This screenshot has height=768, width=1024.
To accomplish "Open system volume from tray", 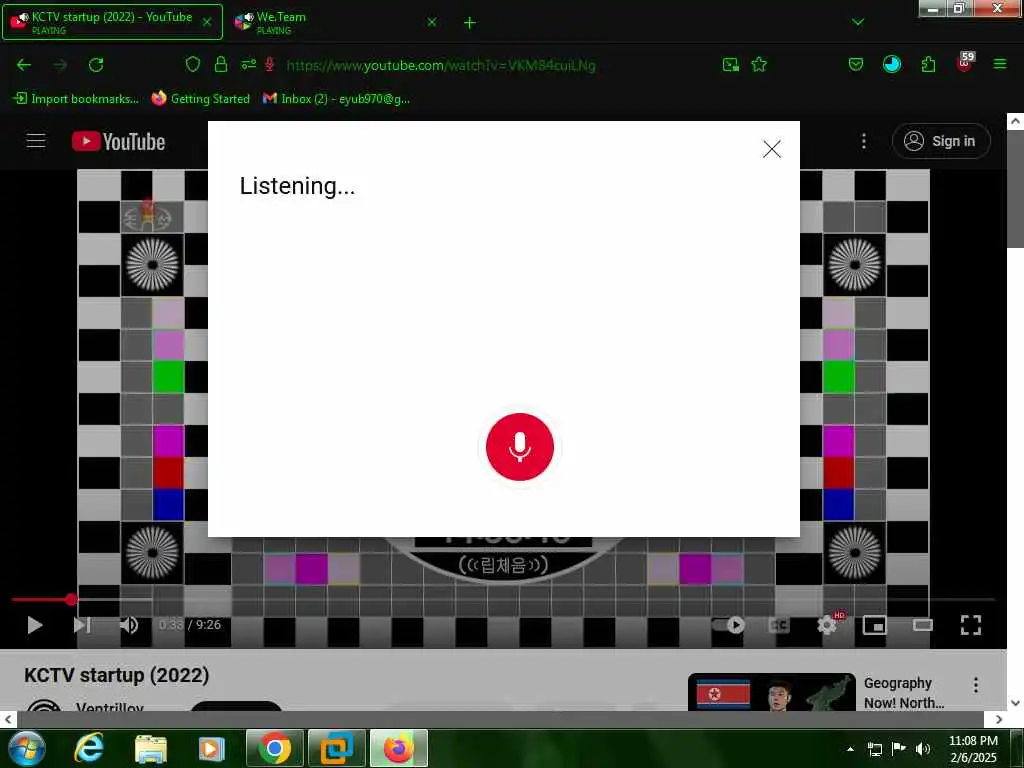I will tap(923, 748).
